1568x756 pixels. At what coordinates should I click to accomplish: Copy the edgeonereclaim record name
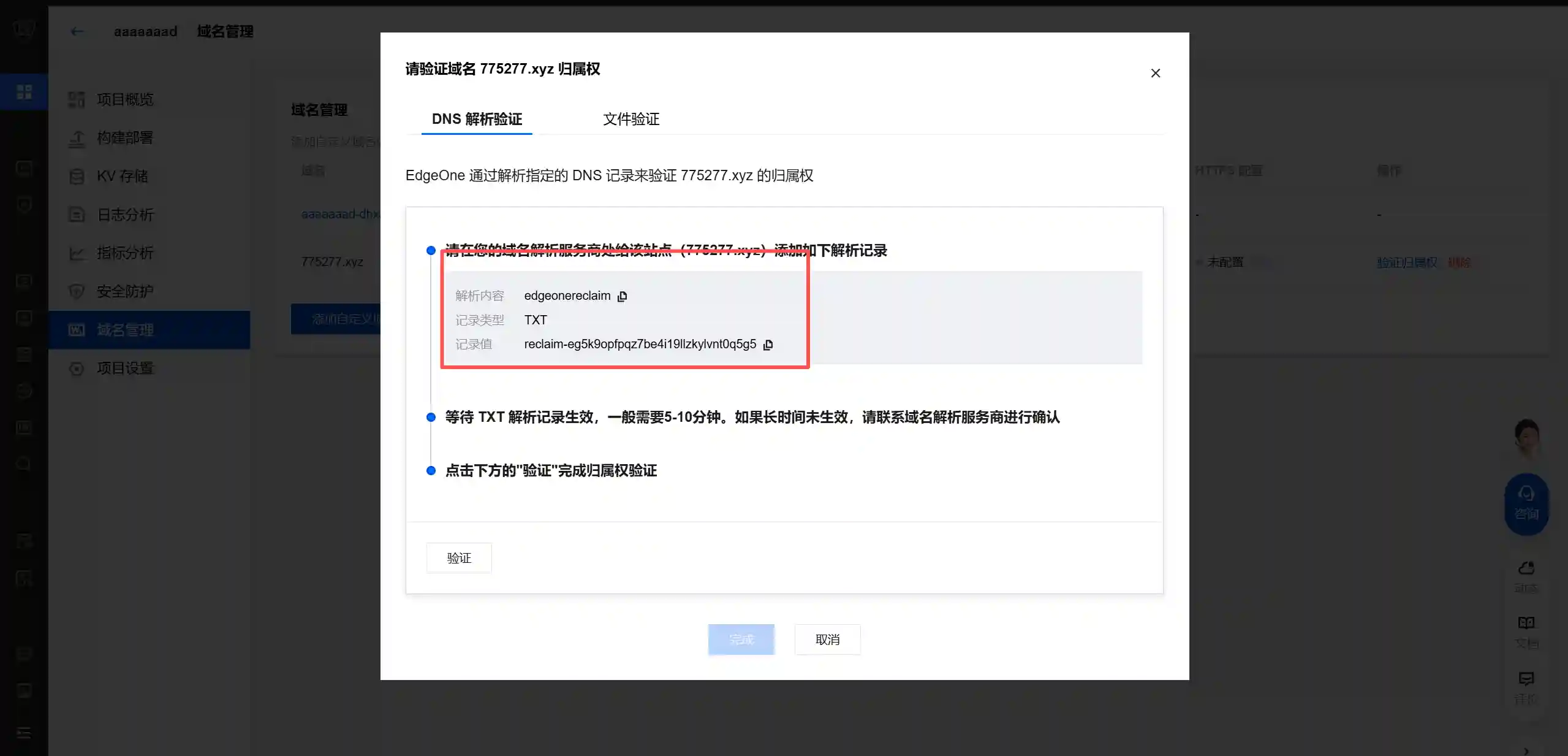[622, 296]
